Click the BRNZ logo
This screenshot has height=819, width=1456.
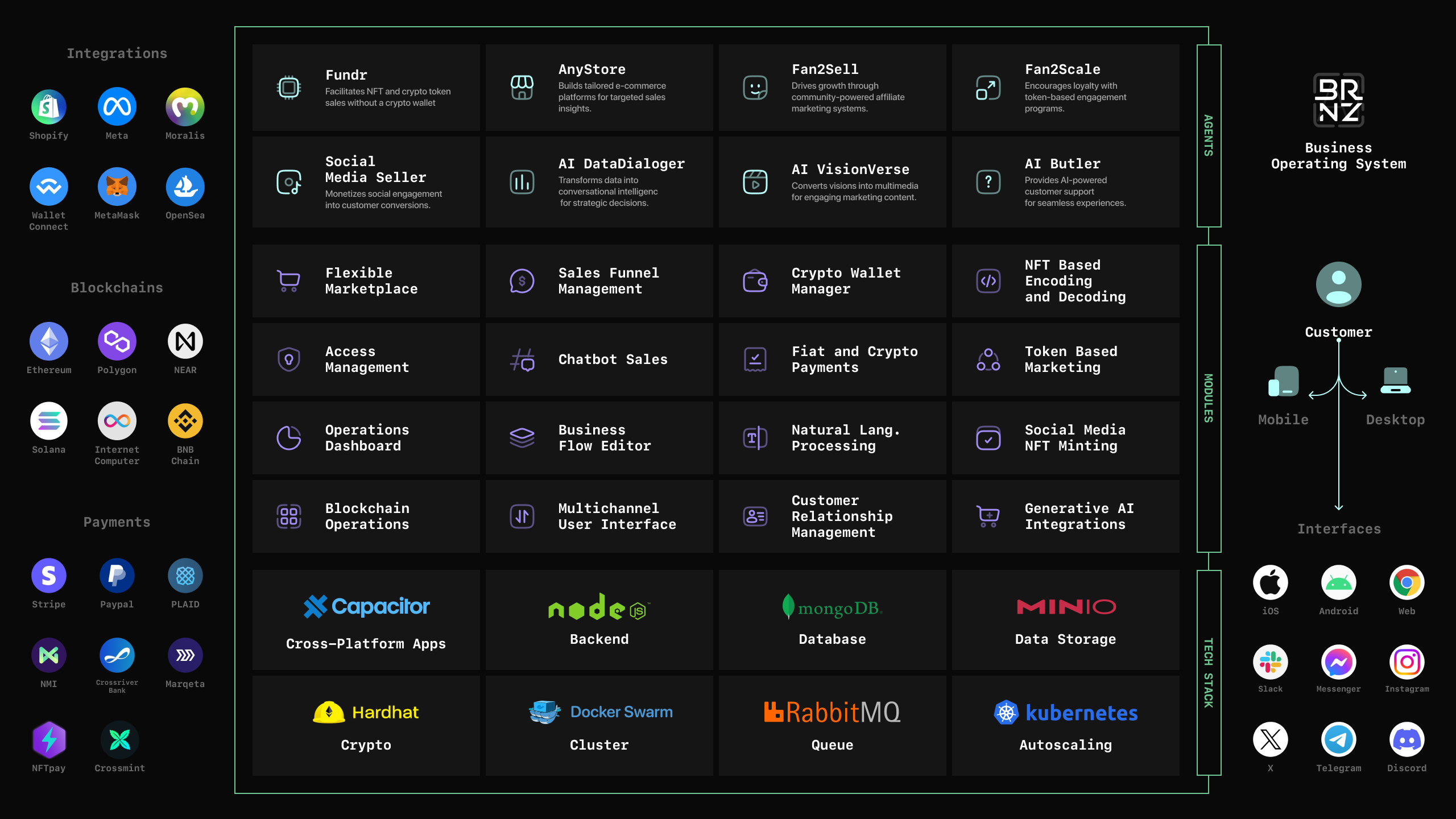1338,100
